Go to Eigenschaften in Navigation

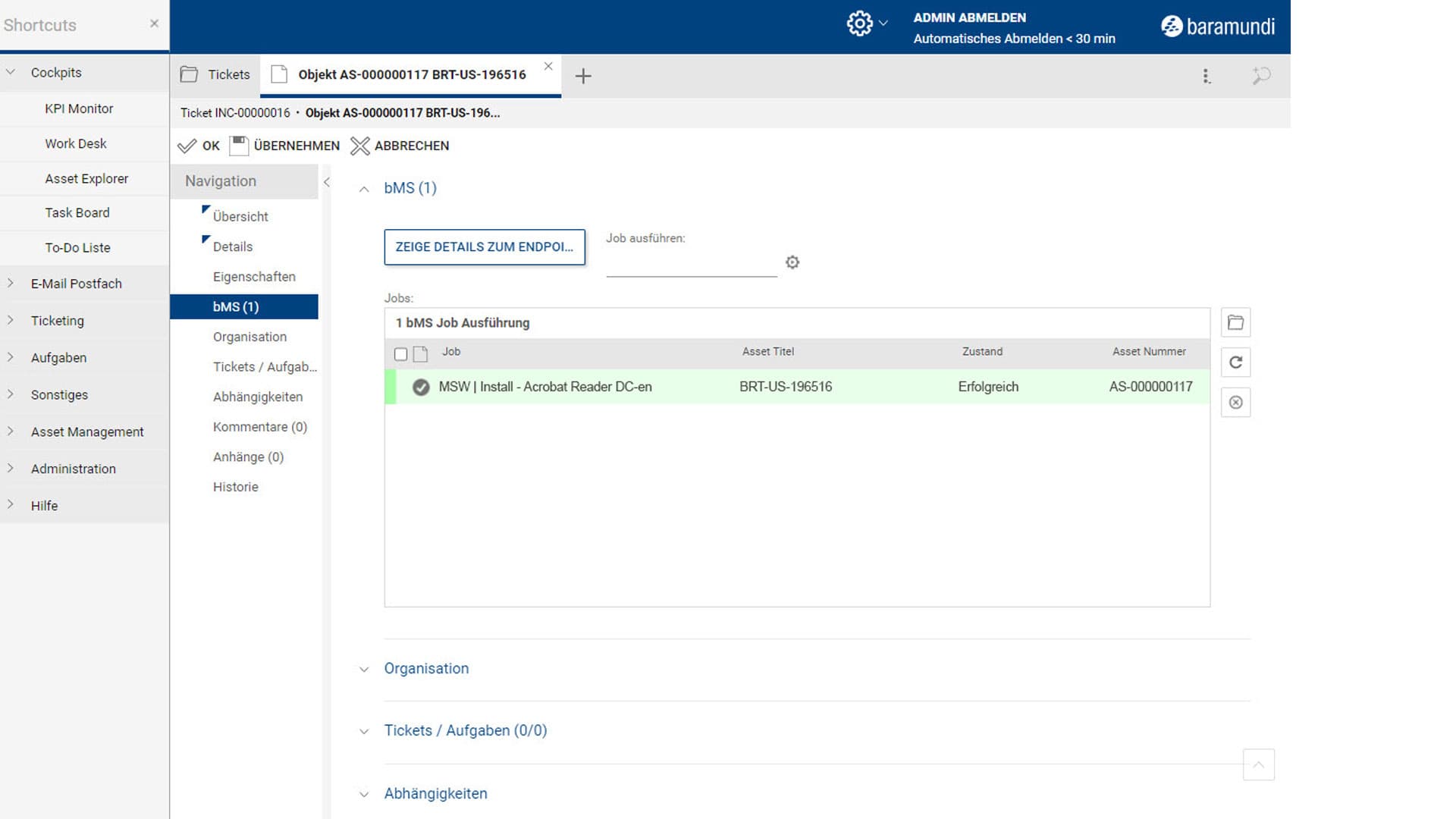(x=254, y=277)
